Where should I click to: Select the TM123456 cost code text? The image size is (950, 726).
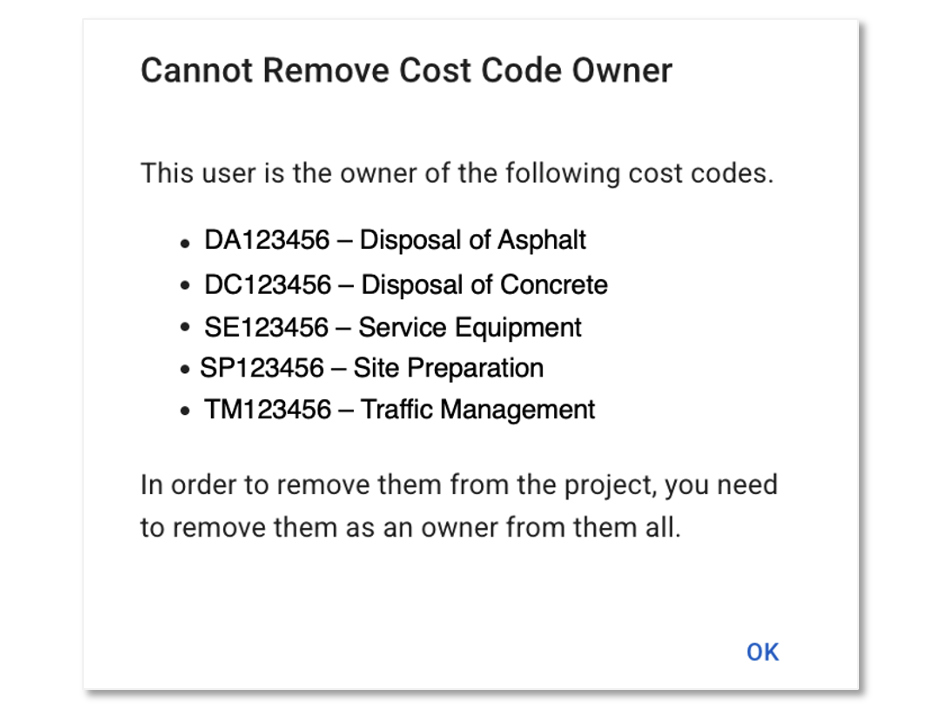pos(268,410)
